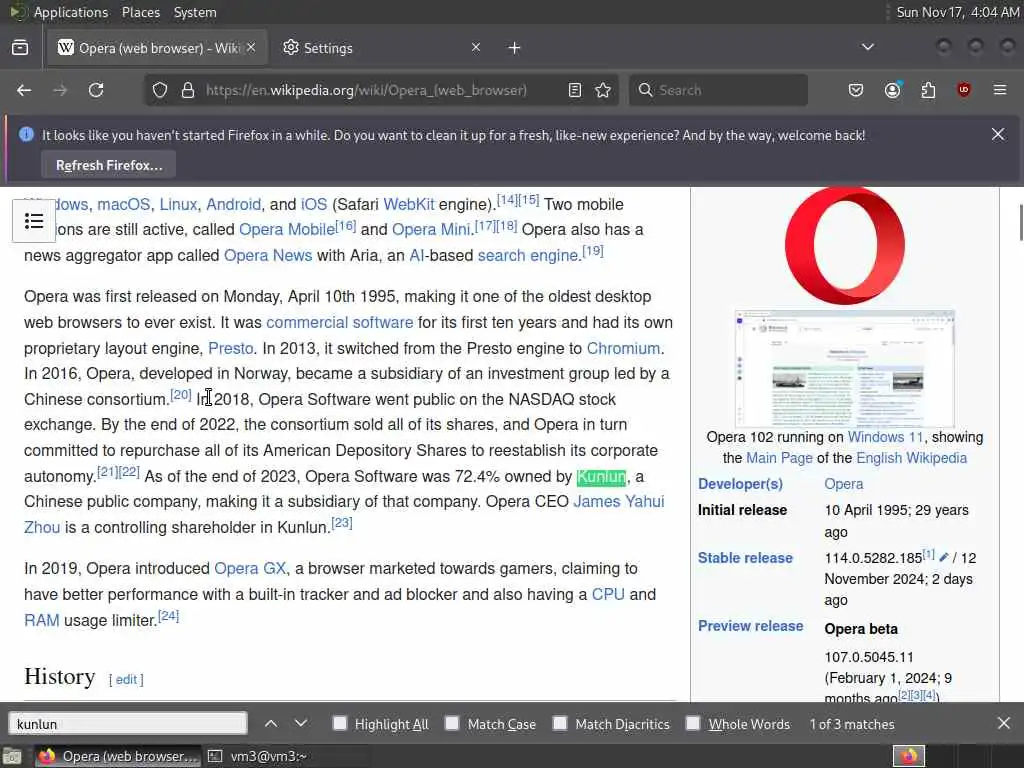Click the History section edit link

[x=126, y=680]
